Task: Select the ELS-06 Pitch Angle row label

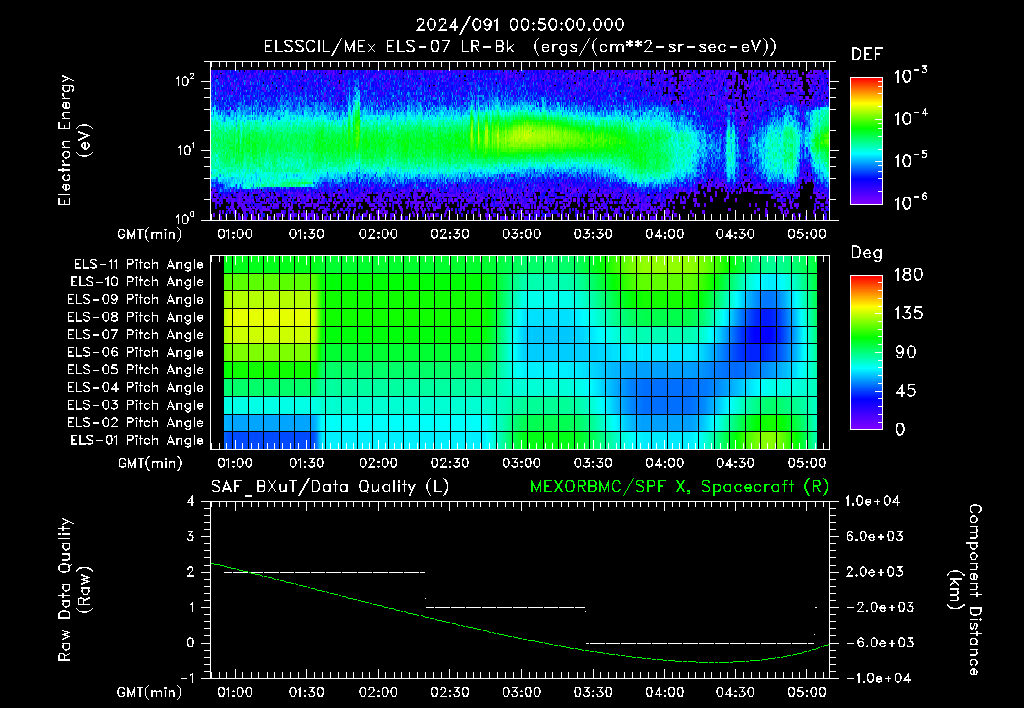Action: [x=136, y=352]
